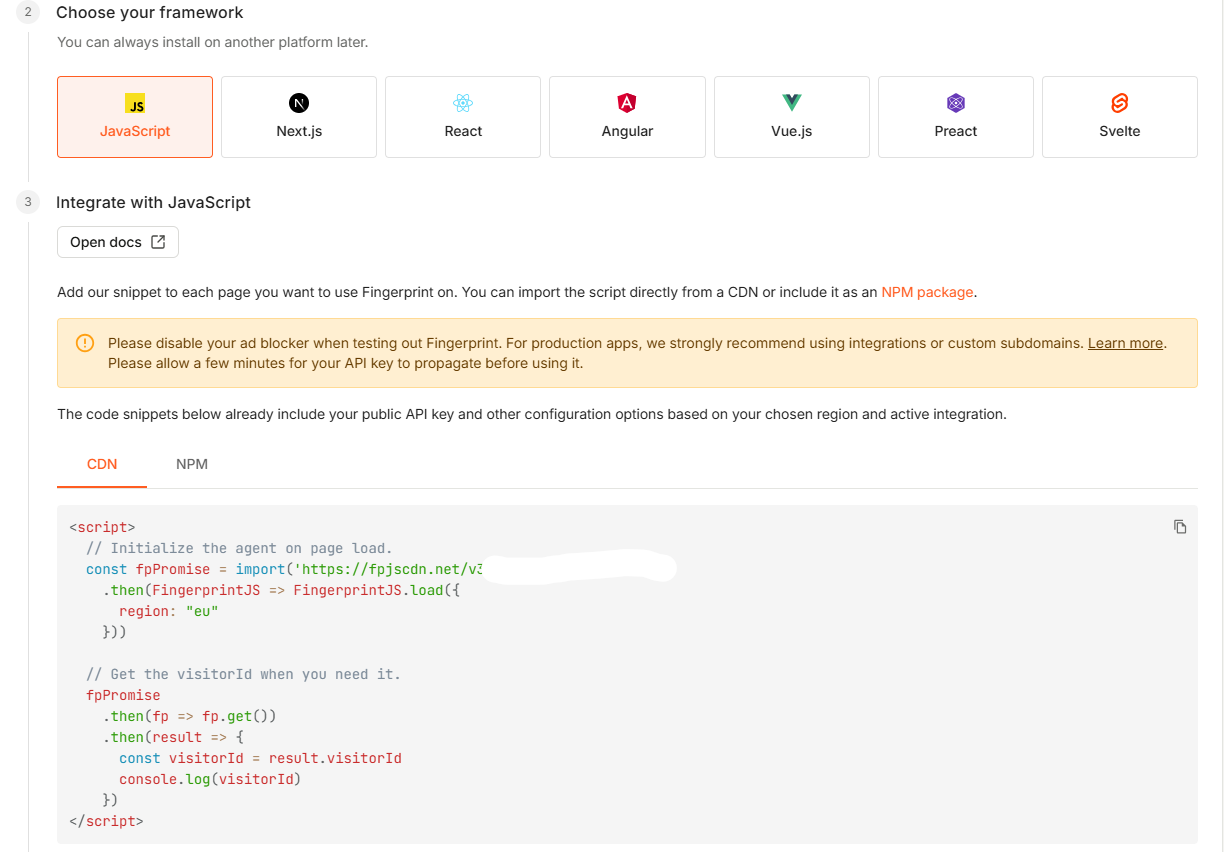This screenshot has width=1224, height=852.
Task: Switch to the NPM tab
Action: pos(192,464)
